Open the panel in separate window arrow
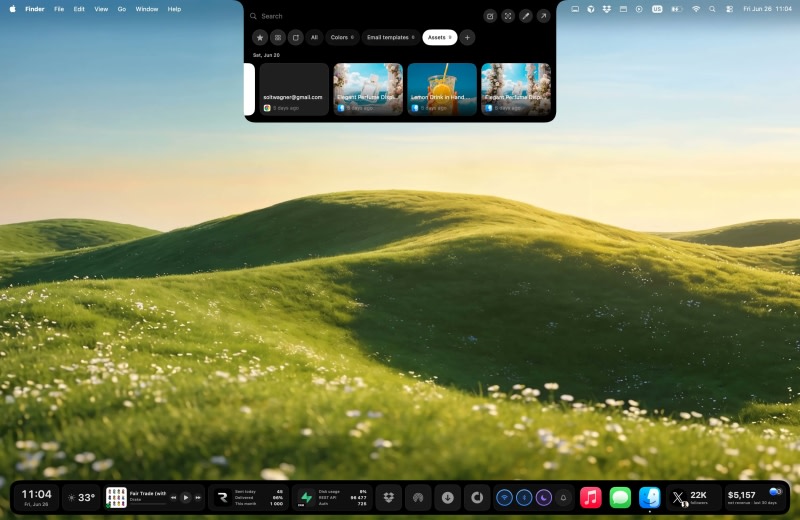 pyautogui.click(x=543, y=16)
